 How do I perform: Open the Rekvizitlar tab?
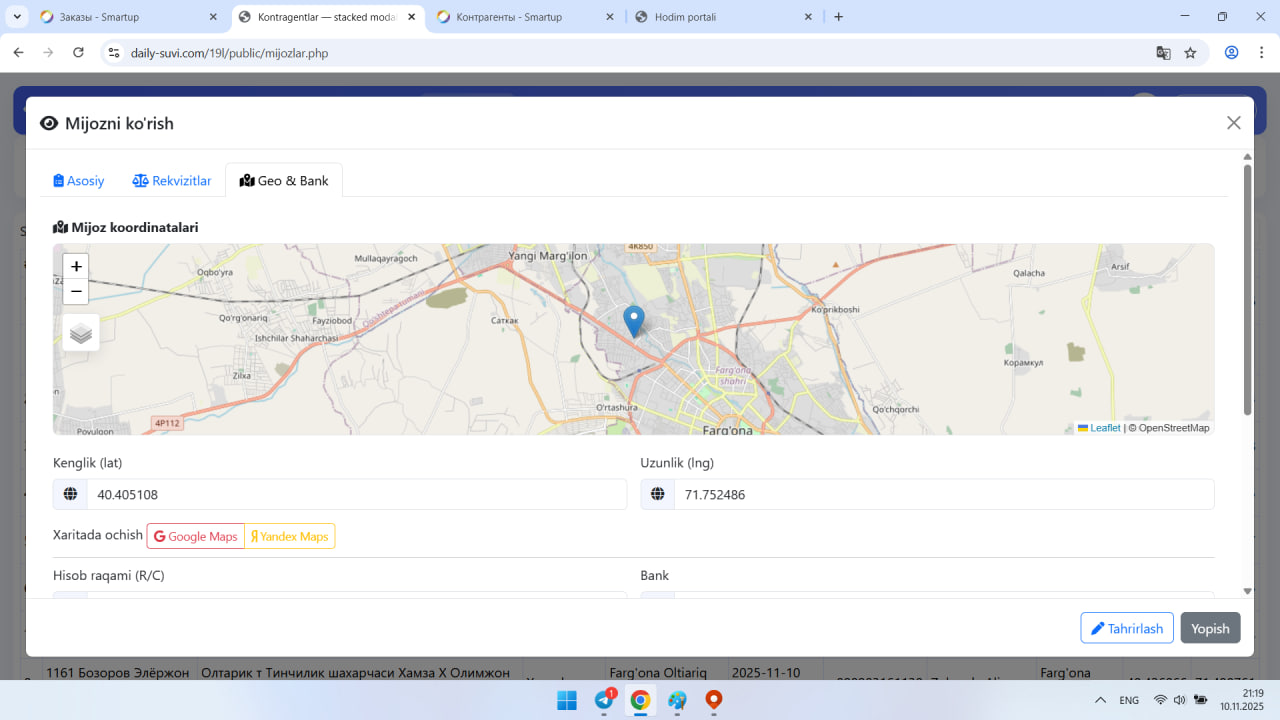(x=172, y=181)
